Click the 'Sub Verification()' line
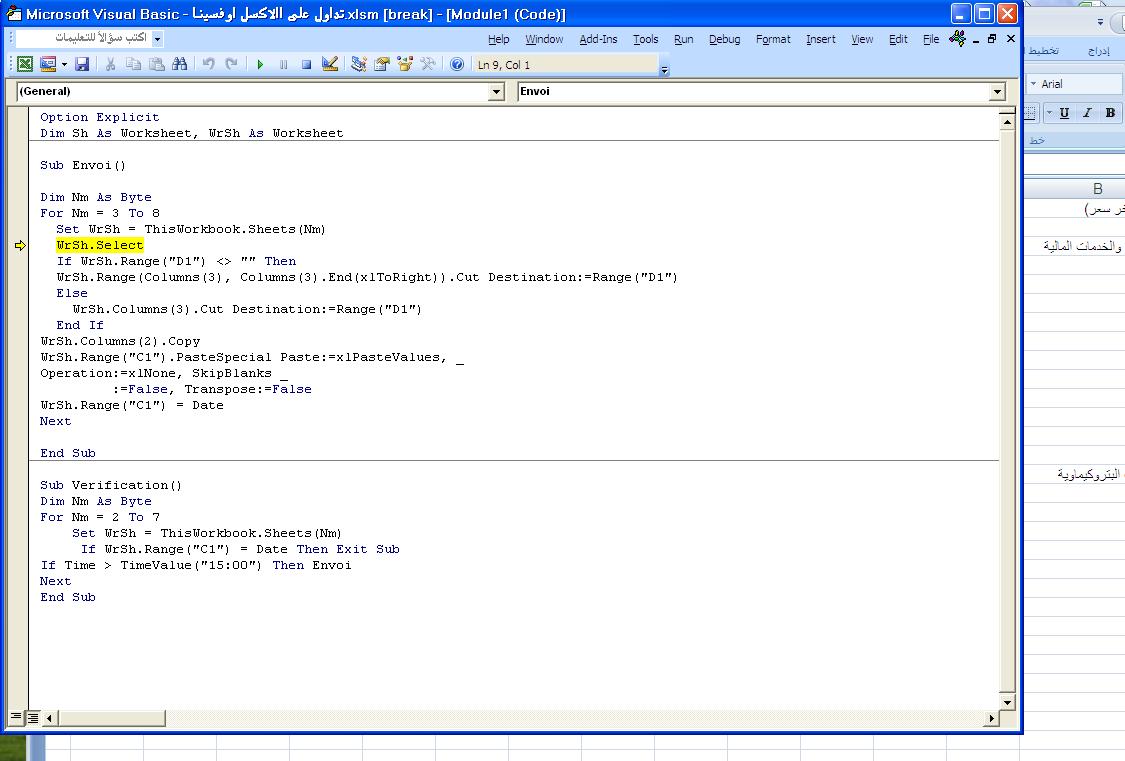 (x=110, y=486)
